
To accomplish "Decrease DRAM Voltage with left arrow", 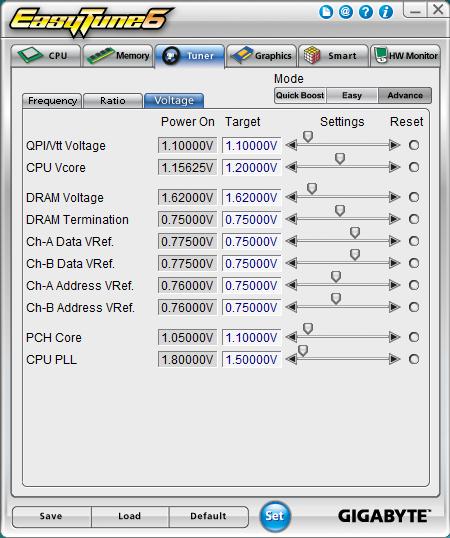I will click(291, 197).
